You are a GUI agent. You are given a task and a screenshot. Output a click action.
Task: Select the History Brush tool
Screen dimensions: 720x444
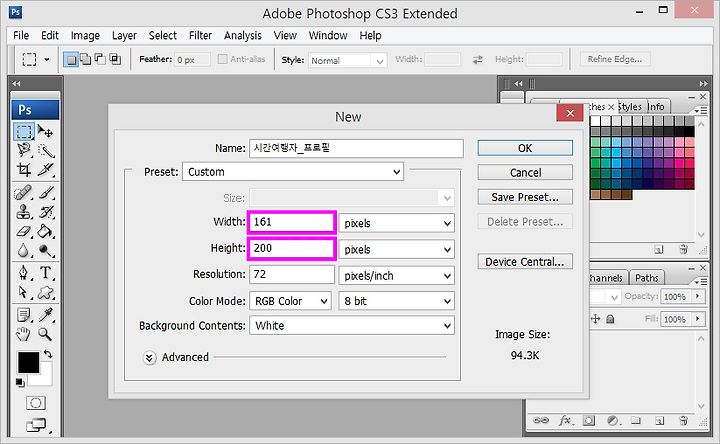point(45,212)
